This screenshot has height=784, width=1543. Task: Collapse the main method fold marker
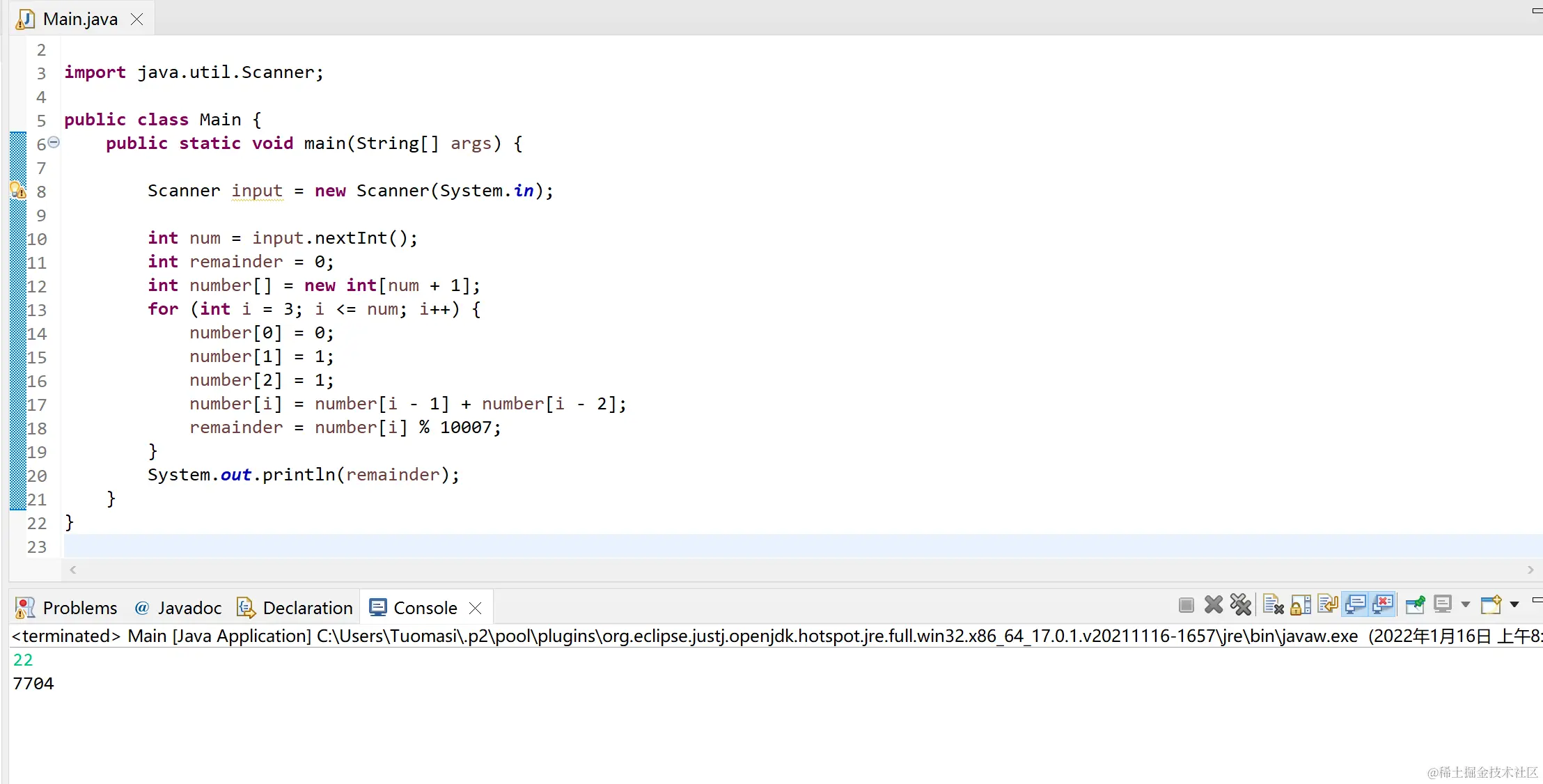[x=54, y=143]
